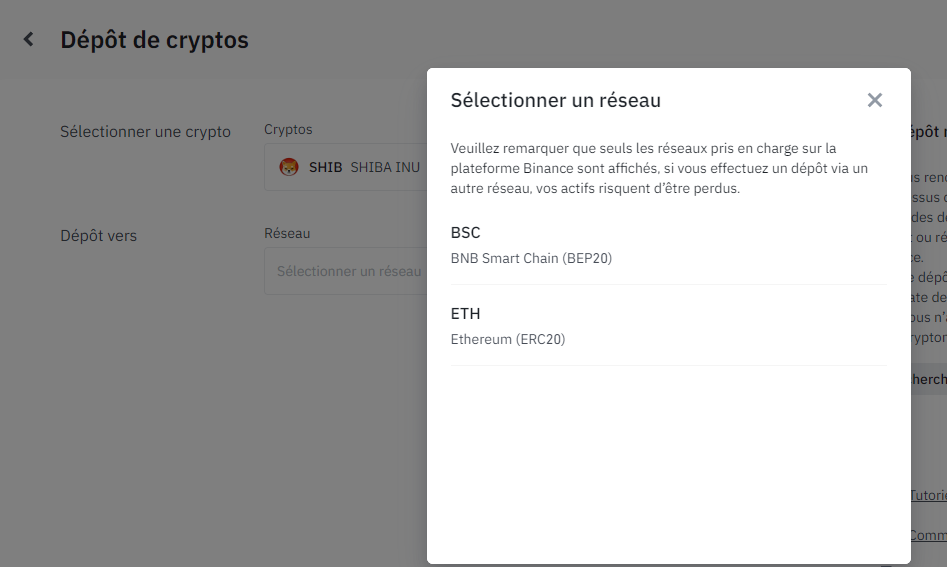Click the SHIBA INU coin name

[x=385, y=168]
